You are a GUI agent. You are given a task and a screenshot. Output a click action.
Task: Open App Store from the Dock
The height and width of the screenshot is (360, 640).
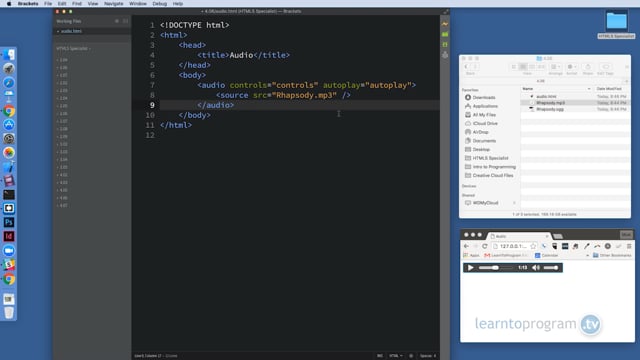9,124
